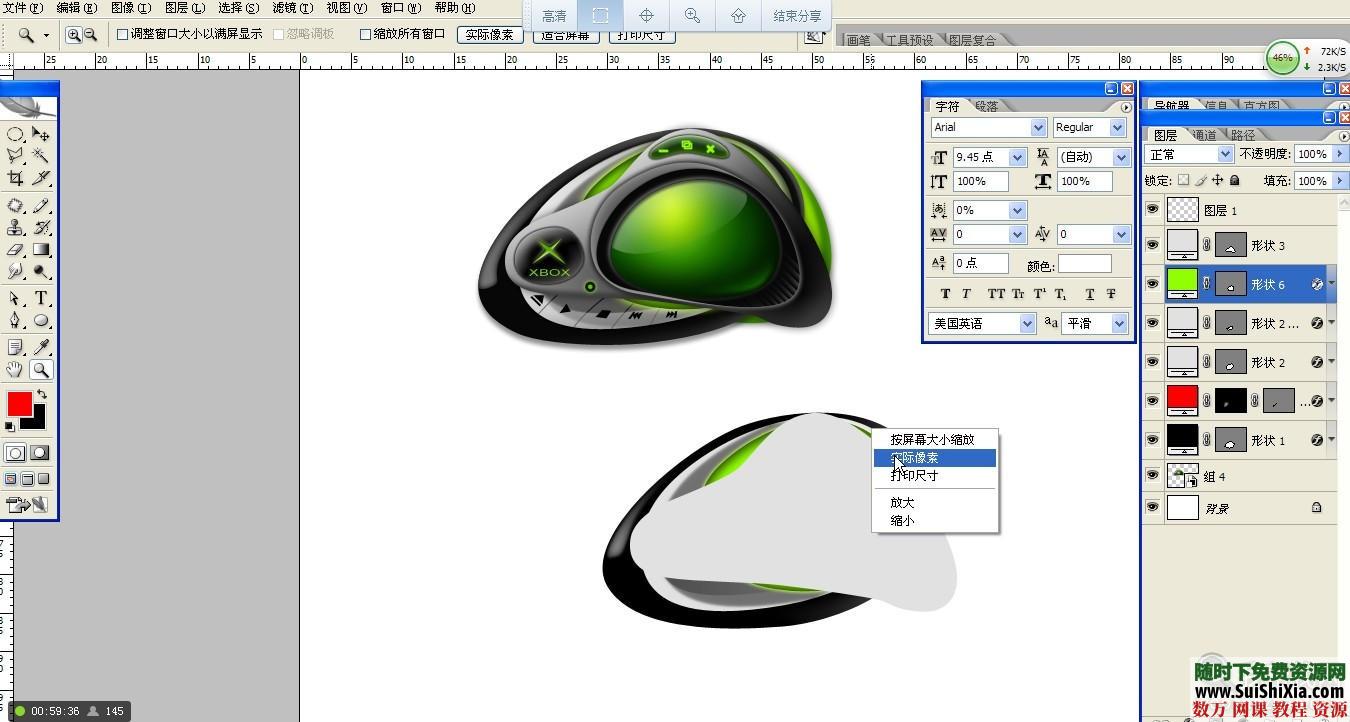This screenshot has height=722, width=1350.
Task: Switch to 通道 tab
Action: click(1204, 135)
